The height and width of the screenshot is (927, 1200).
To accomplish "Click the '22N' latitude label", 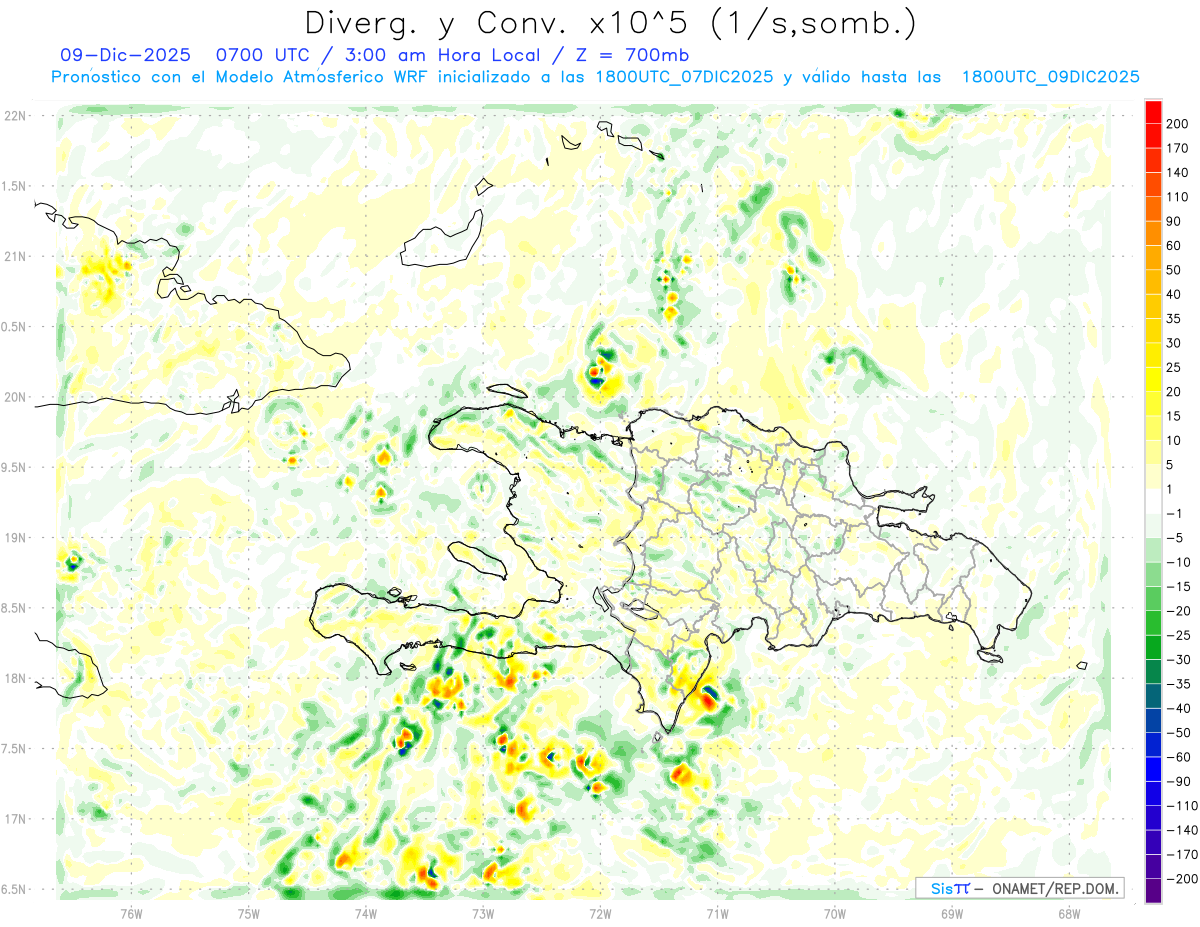I will click(14, 116).
